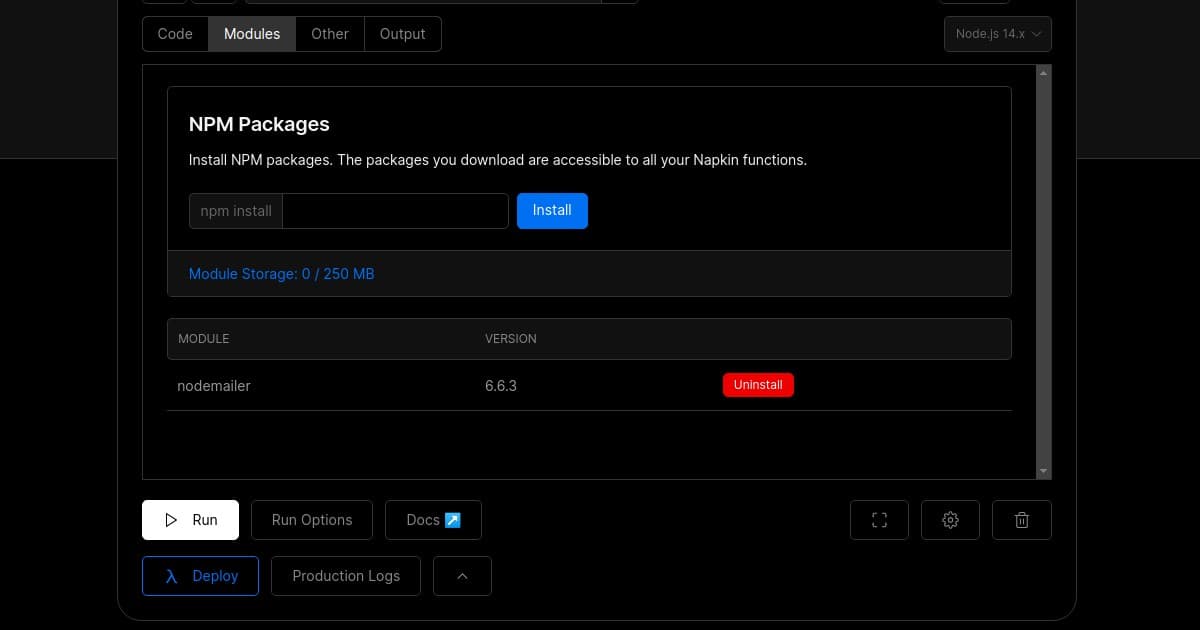Click the lambda icon on Deploy
This screenshot has width=1200, height=630.
(170, 575)
